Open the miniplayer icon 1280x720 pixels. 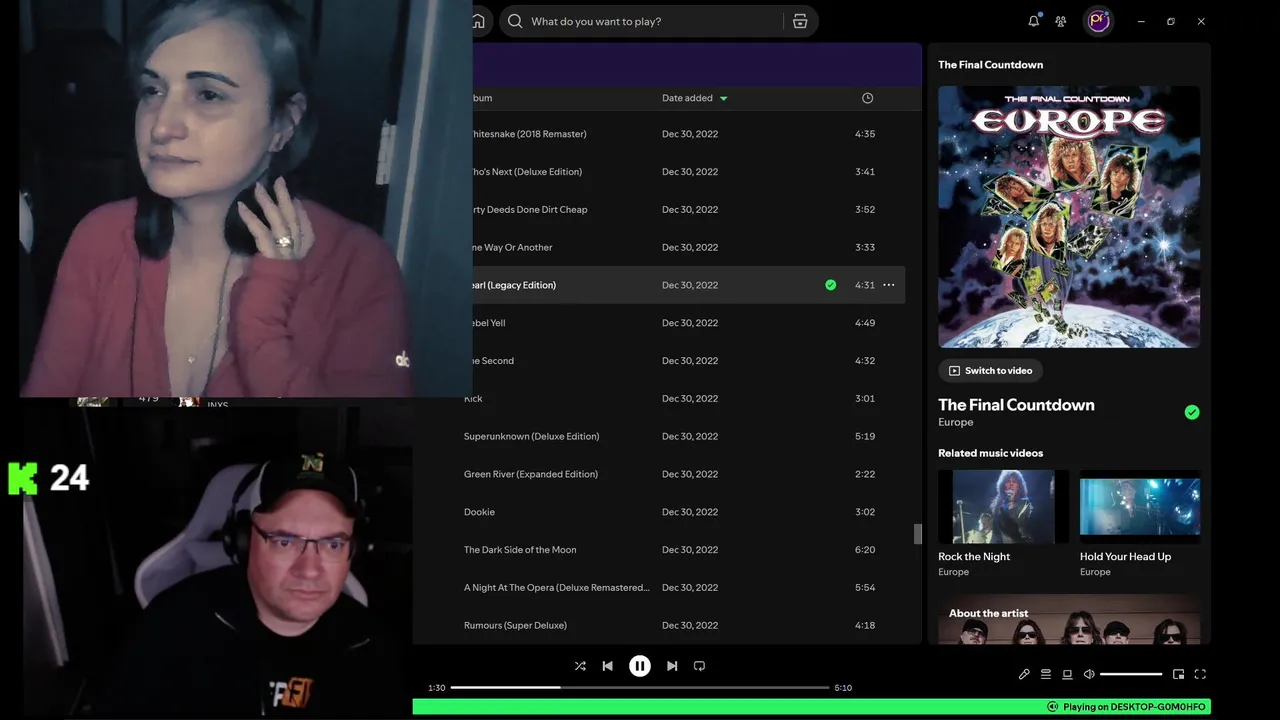point(1178,674)
